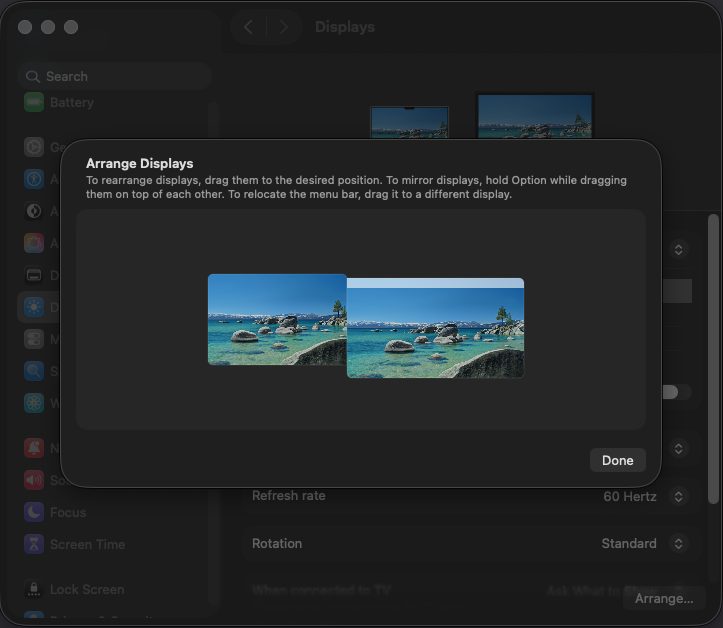Select the Focus moon icon

[34, 512]
